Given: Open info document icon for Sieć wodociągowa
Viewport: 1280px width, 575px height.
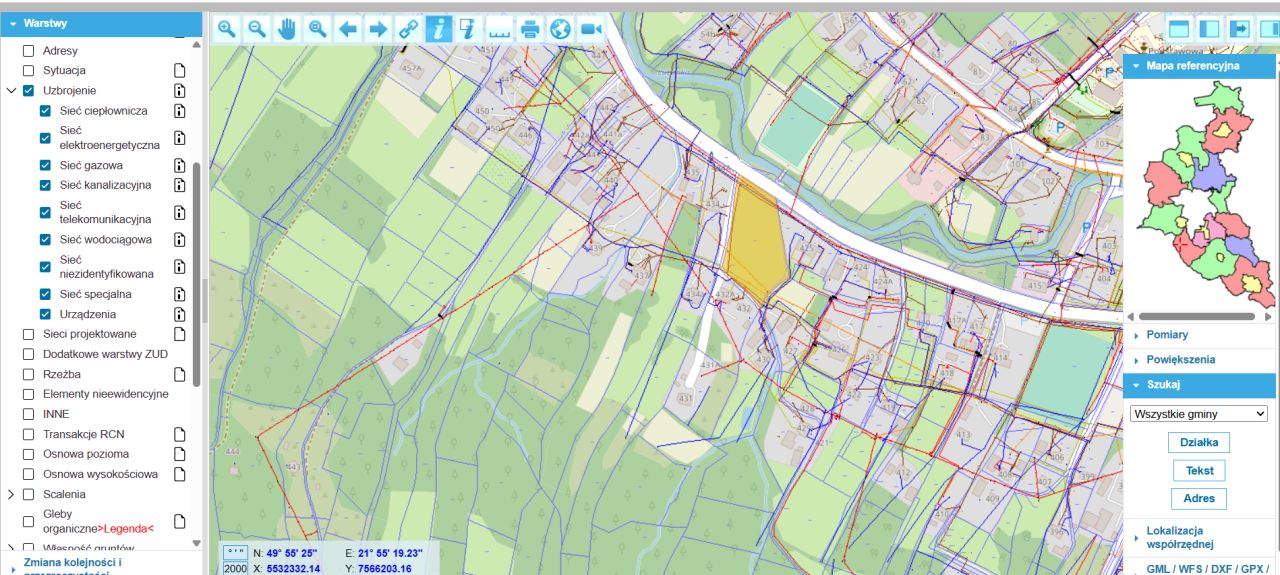Looking at the screenshot, I should click(x=180, y=240).
